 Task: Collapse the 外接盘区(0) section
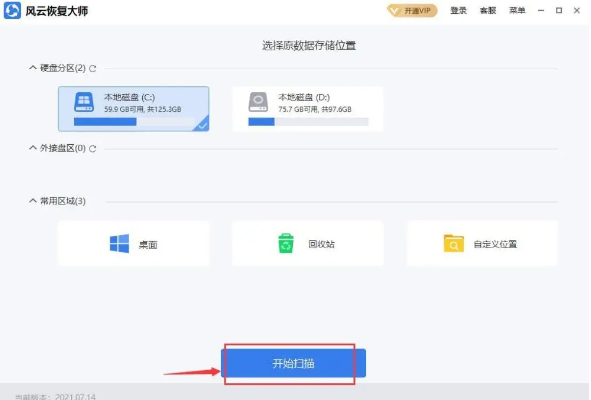point(33,148)
